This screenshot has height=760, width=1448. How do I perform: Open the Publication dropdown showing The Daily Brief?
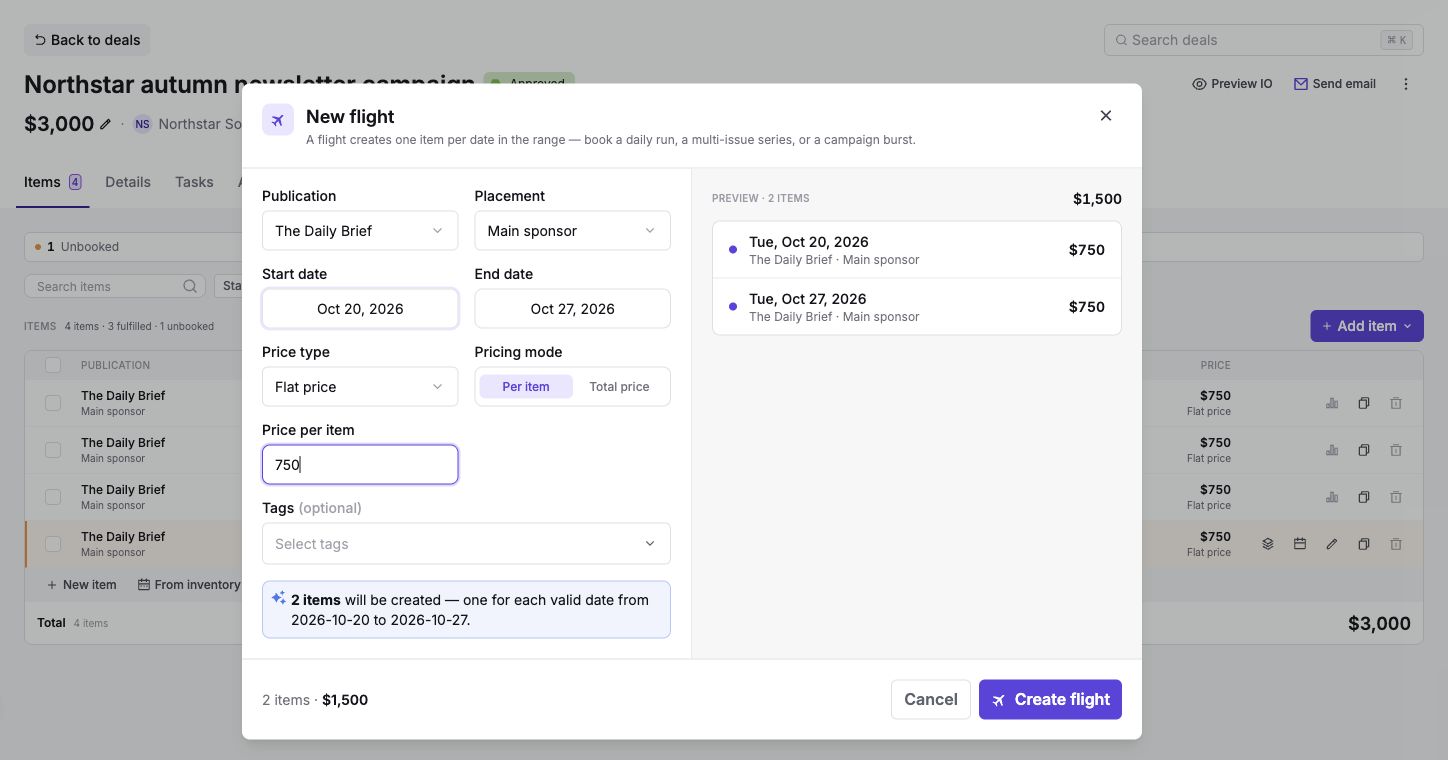click(x=360, y=231)
